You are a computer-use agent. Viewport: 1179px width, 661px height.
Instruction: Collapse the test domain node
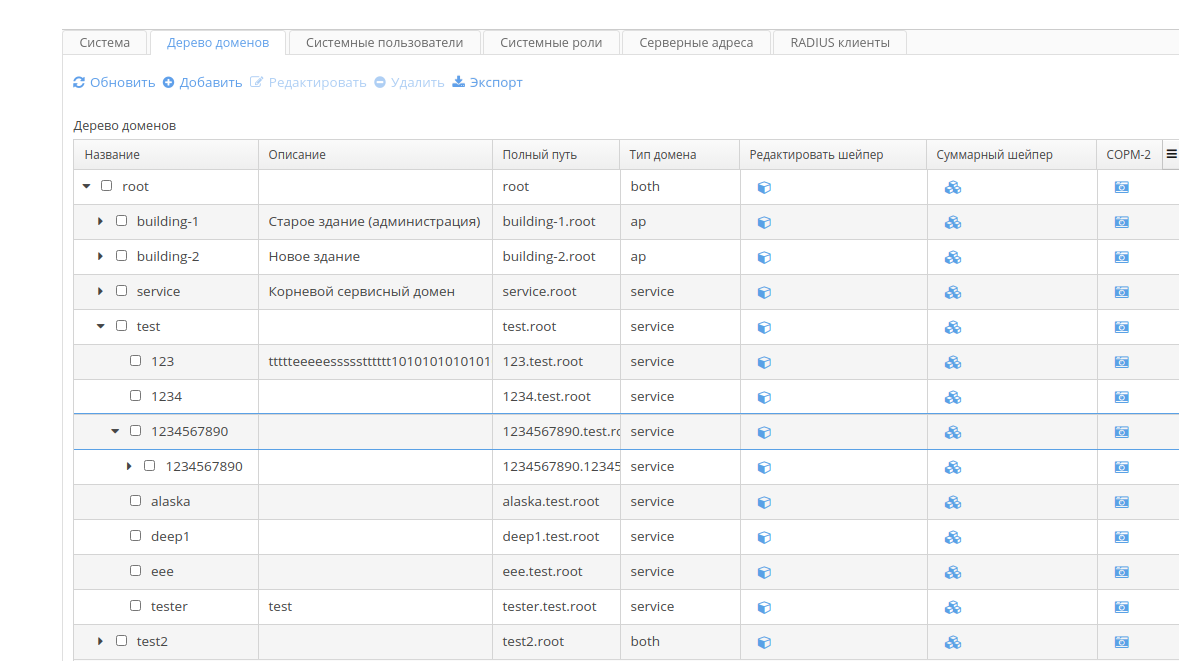pyautogui.click(x=101, y=326)
